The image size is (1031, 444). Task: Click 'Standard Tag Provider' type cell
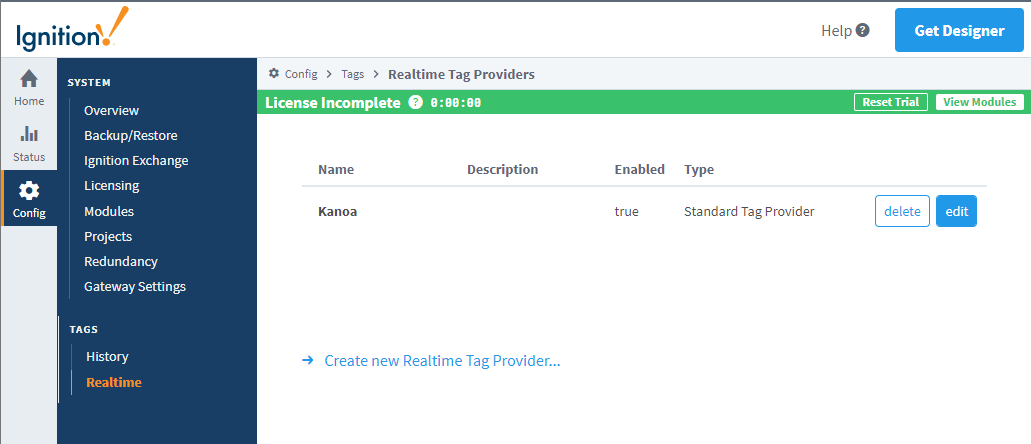click(749, 212)
